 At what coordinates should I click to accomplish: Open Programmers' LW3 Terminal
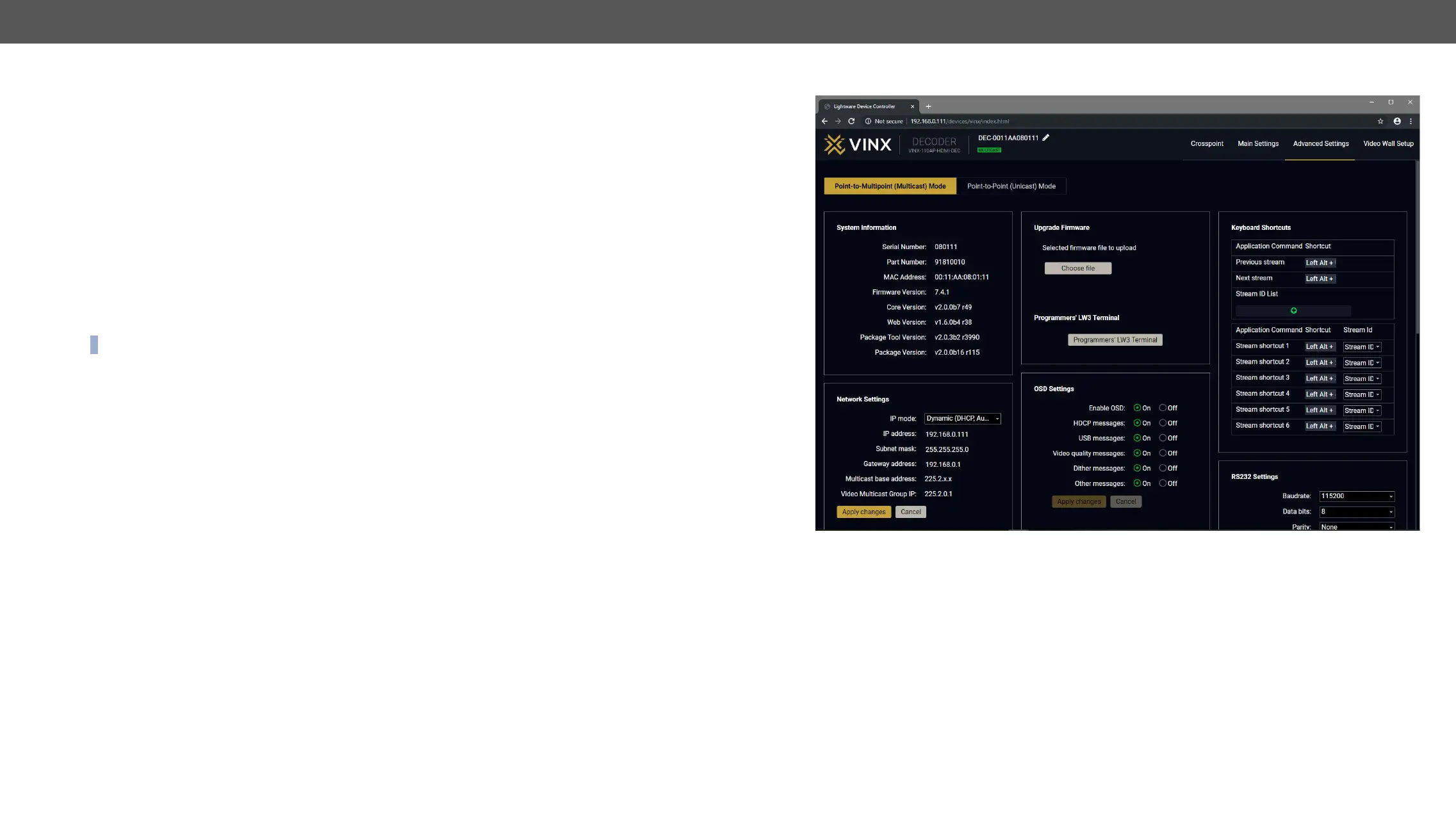coord(1115,340)
